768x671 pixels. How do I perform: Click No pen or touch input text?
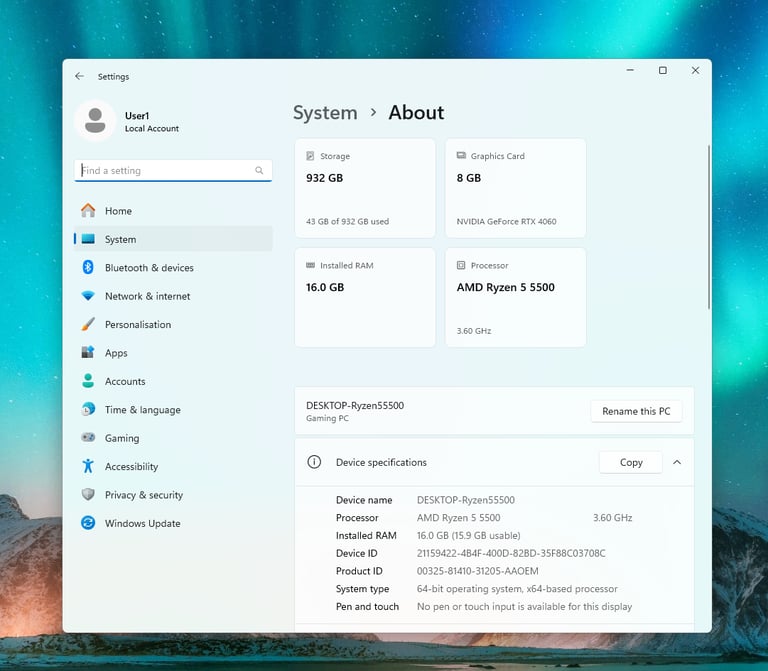point(525,606)
